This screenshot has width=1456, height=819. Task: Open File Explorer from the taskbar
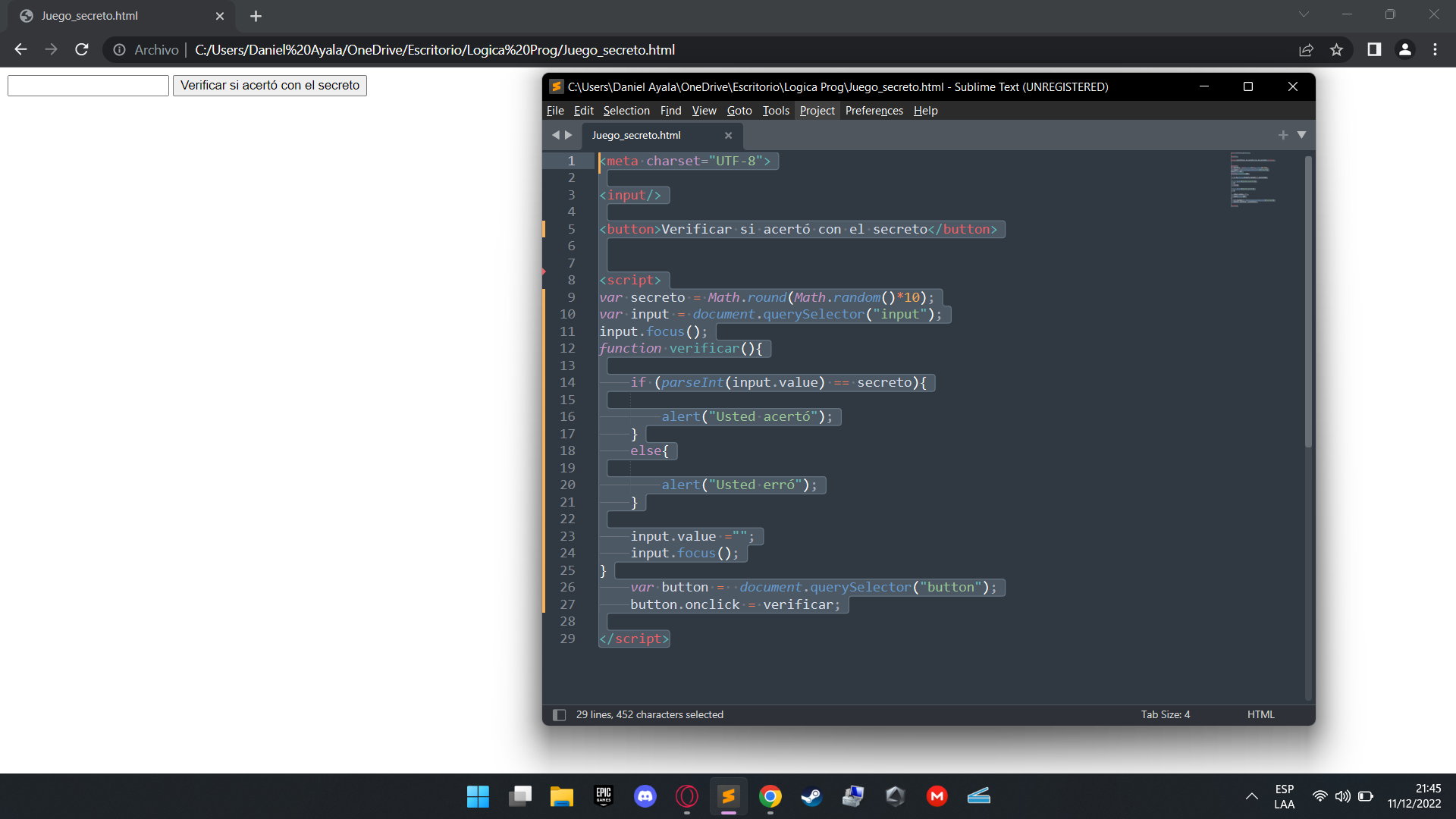coord(561,796)
